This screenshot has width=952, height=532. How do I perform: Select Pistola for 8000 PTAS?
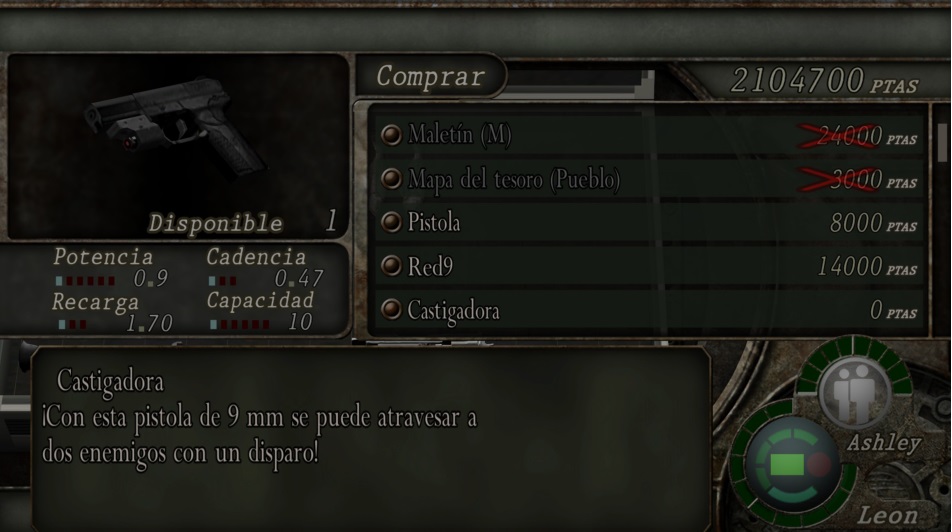[x=648, y=222]
